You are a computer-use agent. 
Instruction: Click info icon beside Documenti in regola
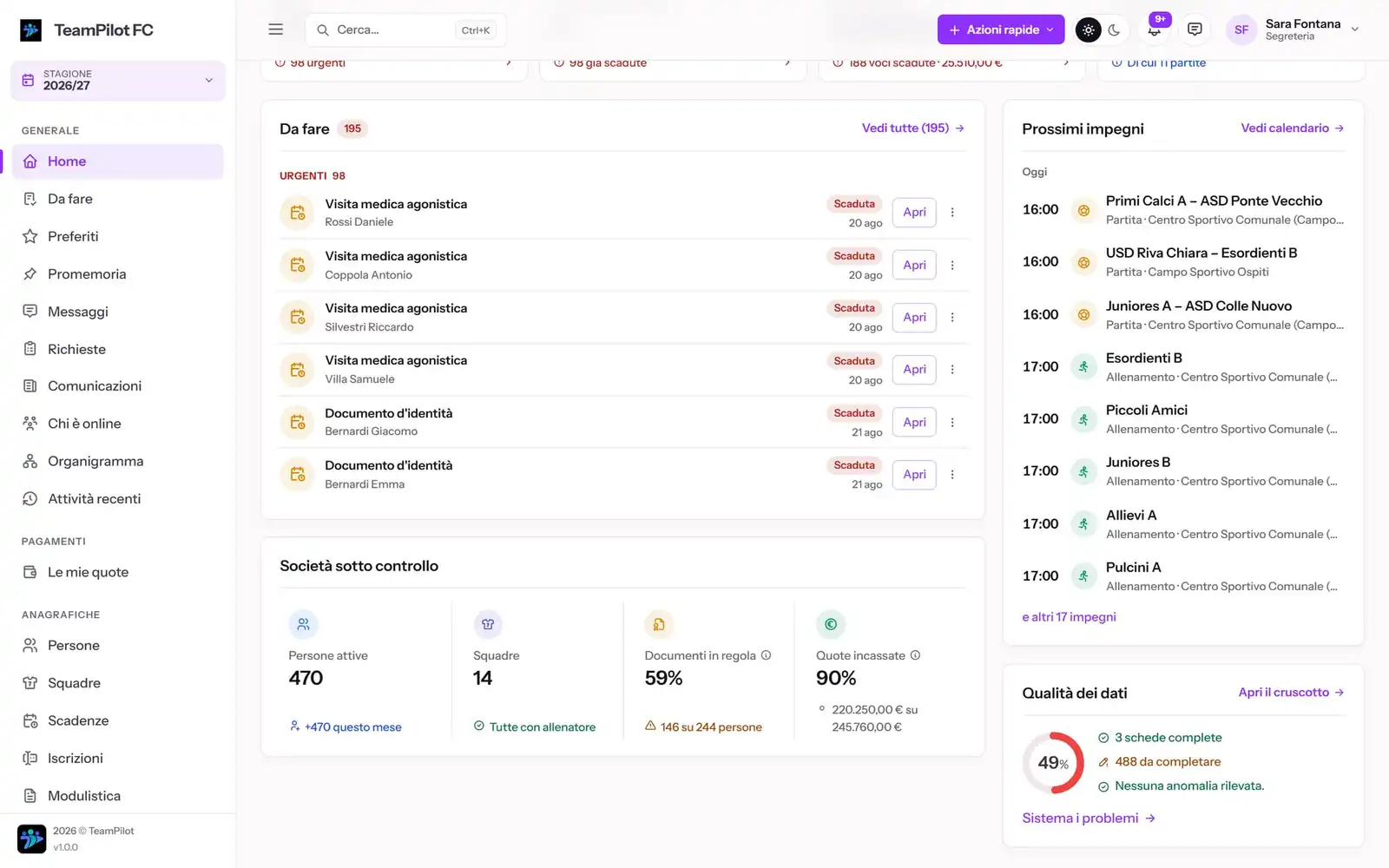point(766,656)
